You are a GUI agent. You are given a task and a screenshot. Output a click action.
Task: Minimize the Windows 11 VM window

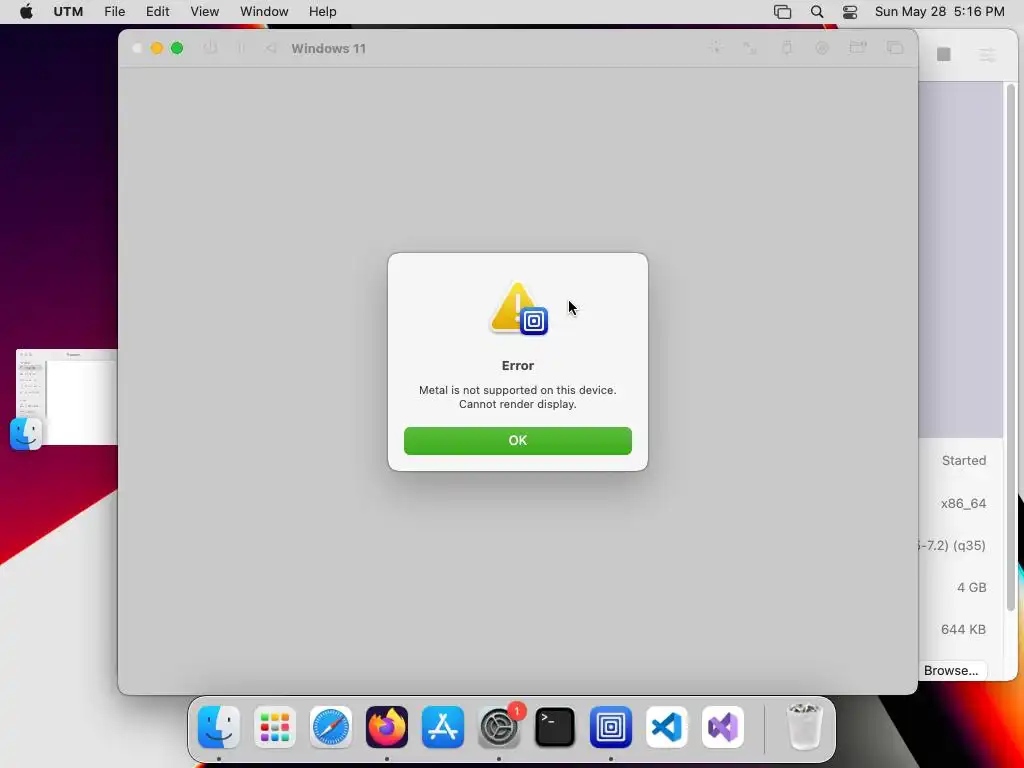coord(157,48)
